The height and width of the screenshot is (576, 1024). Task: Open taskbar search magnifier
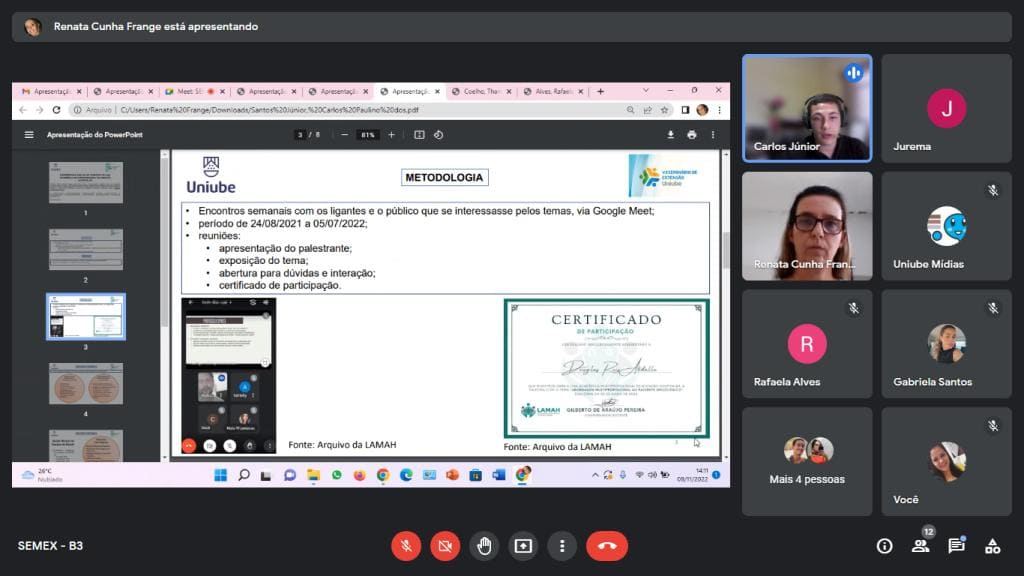[244, 475]
